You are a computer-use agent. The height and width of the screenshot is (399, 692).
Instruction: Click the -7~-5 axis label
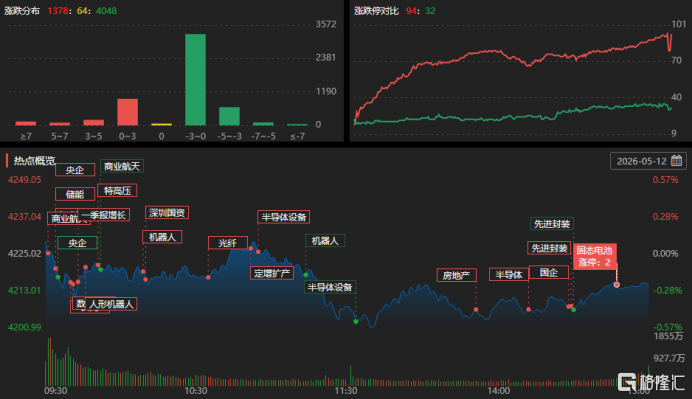tap(263, 136)
